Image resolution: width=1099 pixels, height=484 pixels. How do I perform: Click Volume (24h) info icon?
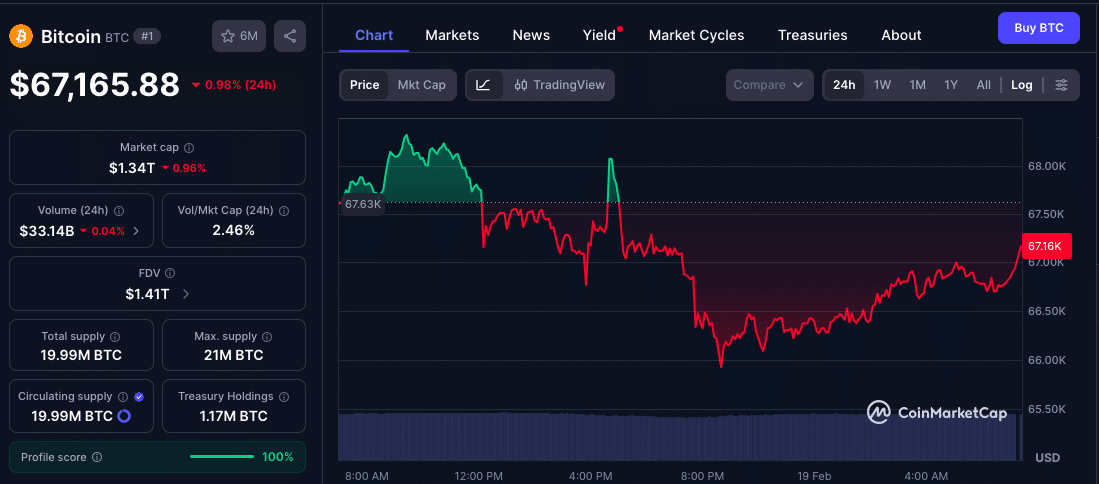tap(119, 210)
